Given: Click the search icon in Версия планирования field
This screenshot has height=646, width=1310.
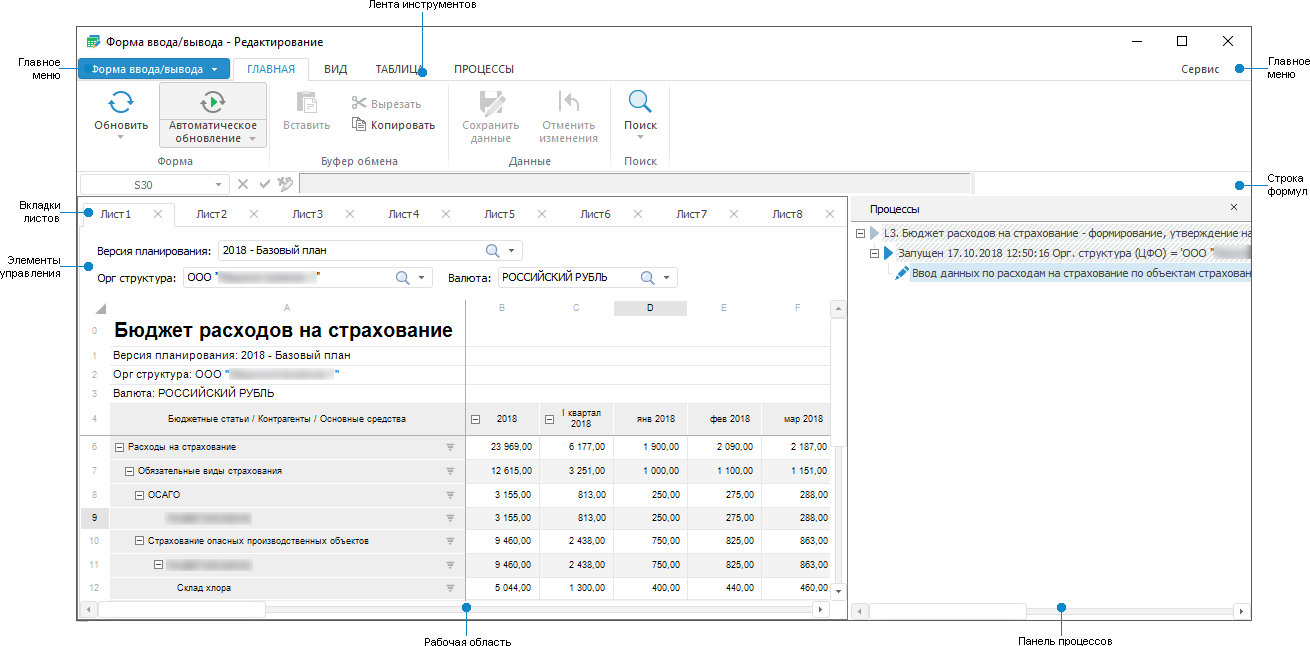Looking at the screenshot, I should 492,251.
